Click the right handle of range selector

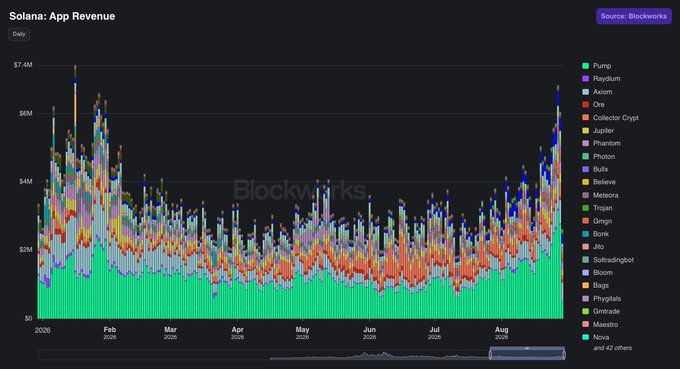click(564, 355)
